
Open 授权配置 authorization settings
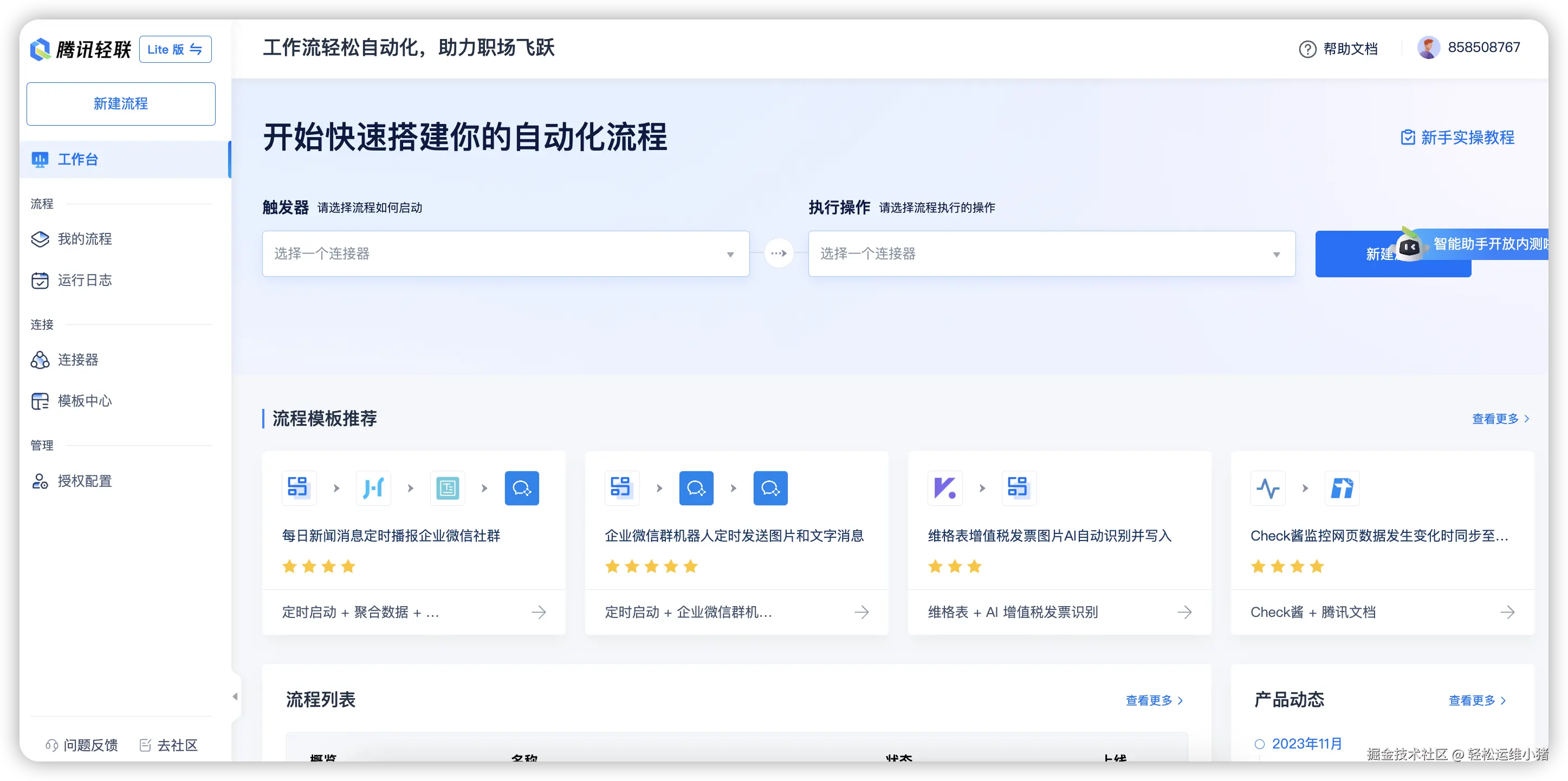(85, 480)
